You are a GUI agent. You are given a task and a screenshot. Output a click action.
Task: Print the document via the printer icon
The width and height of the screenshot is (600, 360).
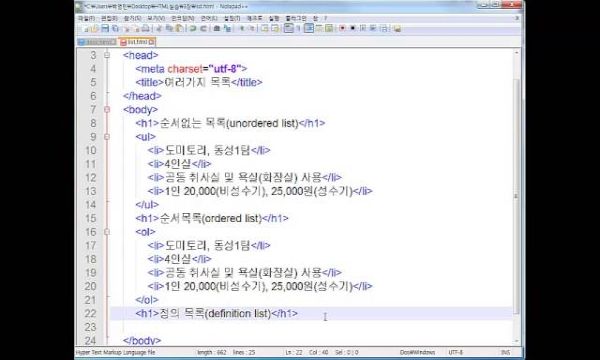click(145, 28)
